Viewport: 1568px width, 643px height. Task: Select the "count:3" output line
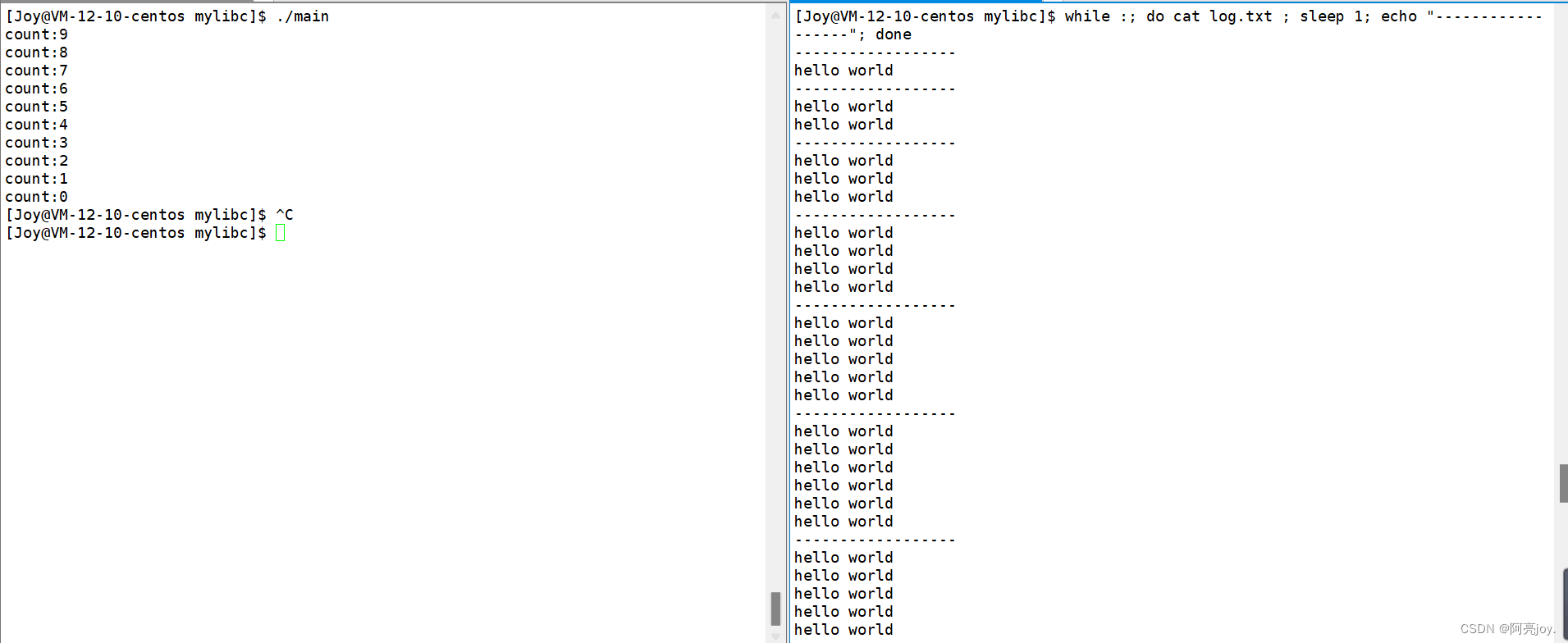37,143
